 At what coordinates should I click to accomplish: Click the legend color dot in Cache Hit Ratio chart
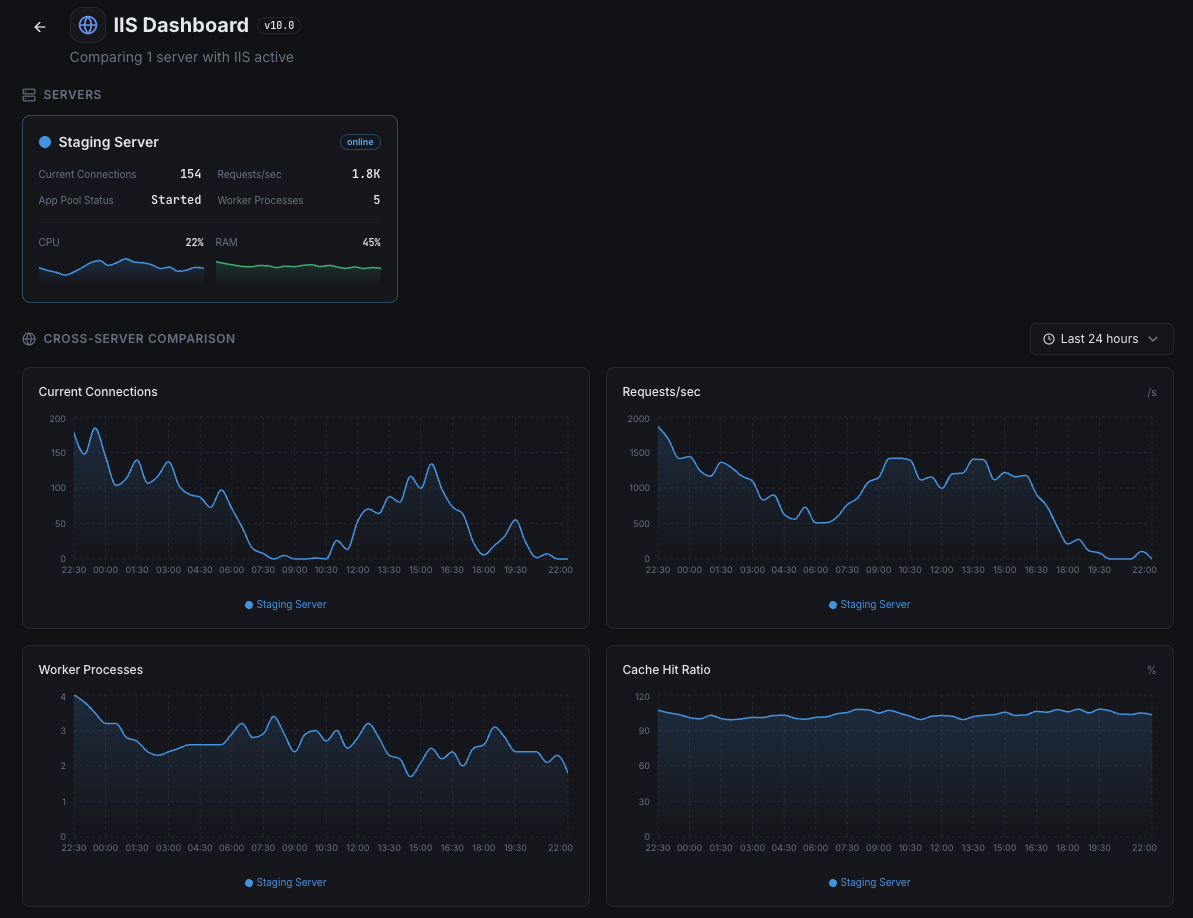[833, 883]
